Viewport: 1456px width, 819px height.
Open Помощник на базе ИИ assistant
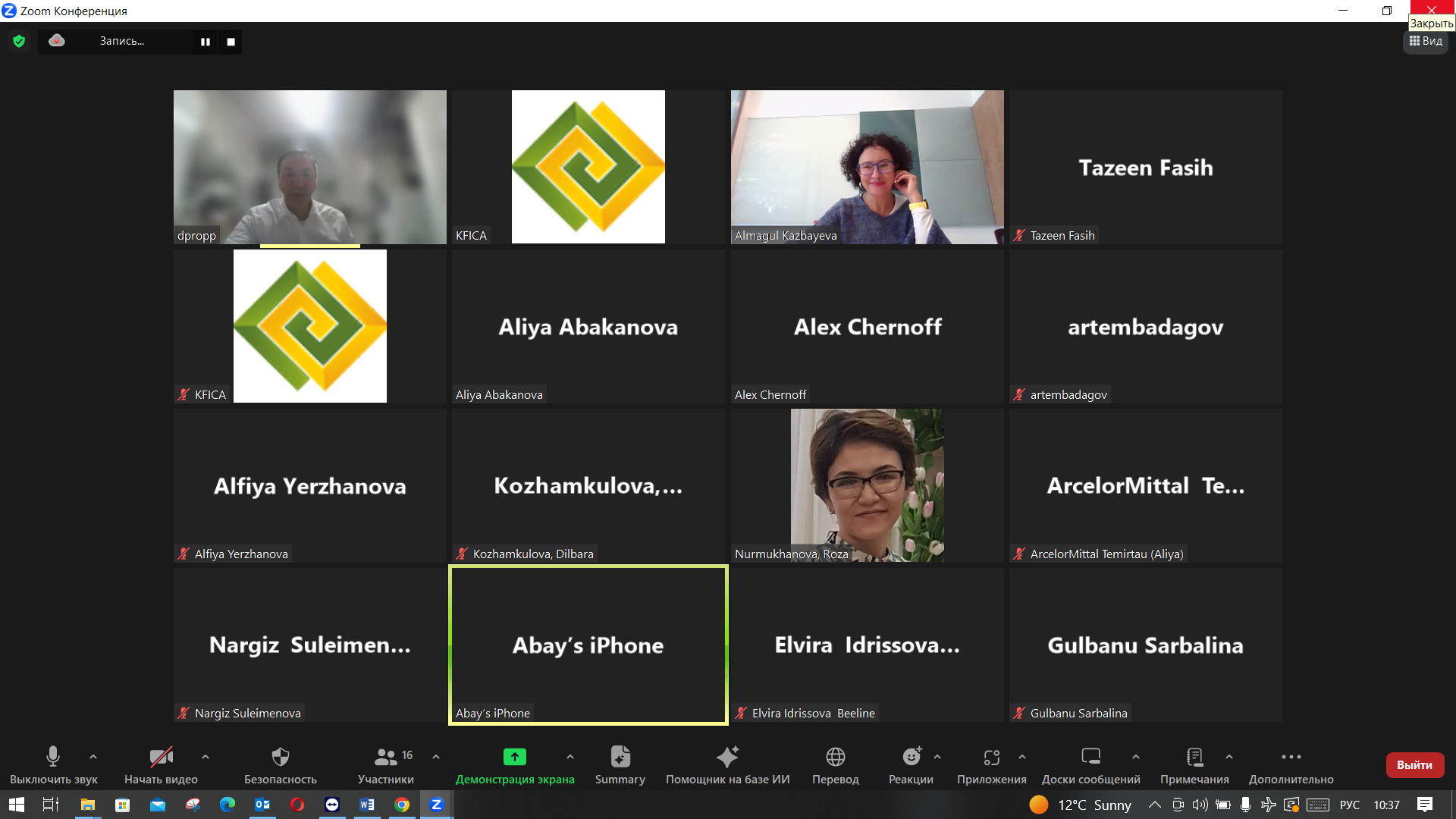click(728, 764)
